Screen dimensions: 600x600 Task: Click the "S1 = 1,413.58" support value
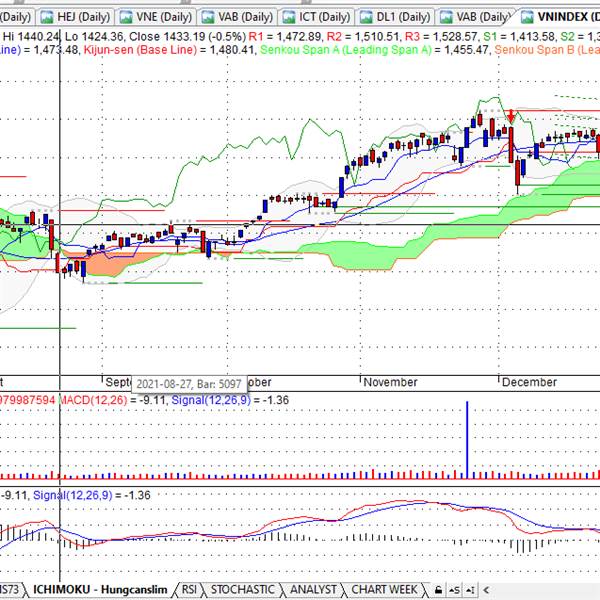coord(519,37)
